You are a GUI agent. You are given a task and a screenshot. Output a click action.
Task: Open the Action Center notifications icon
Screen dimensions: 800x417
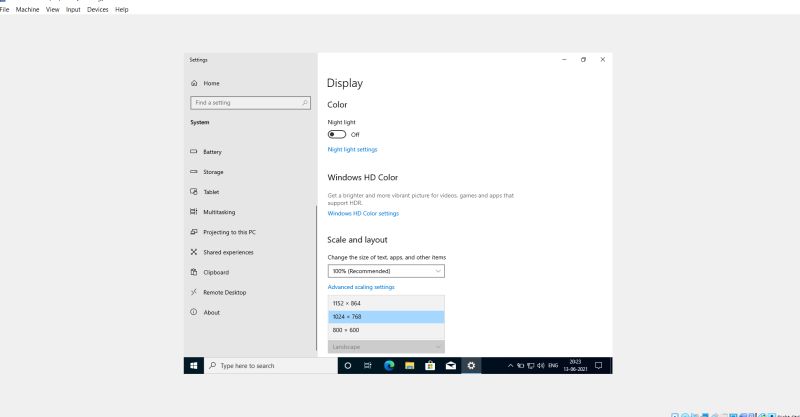click(x=599, y=365)
